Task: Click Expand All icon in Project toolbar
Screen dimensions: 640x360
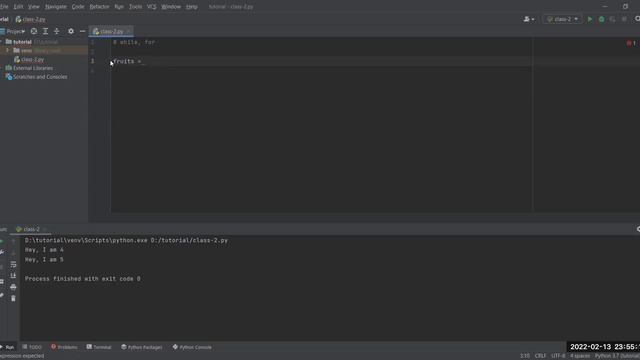Action: click(45, 31)
